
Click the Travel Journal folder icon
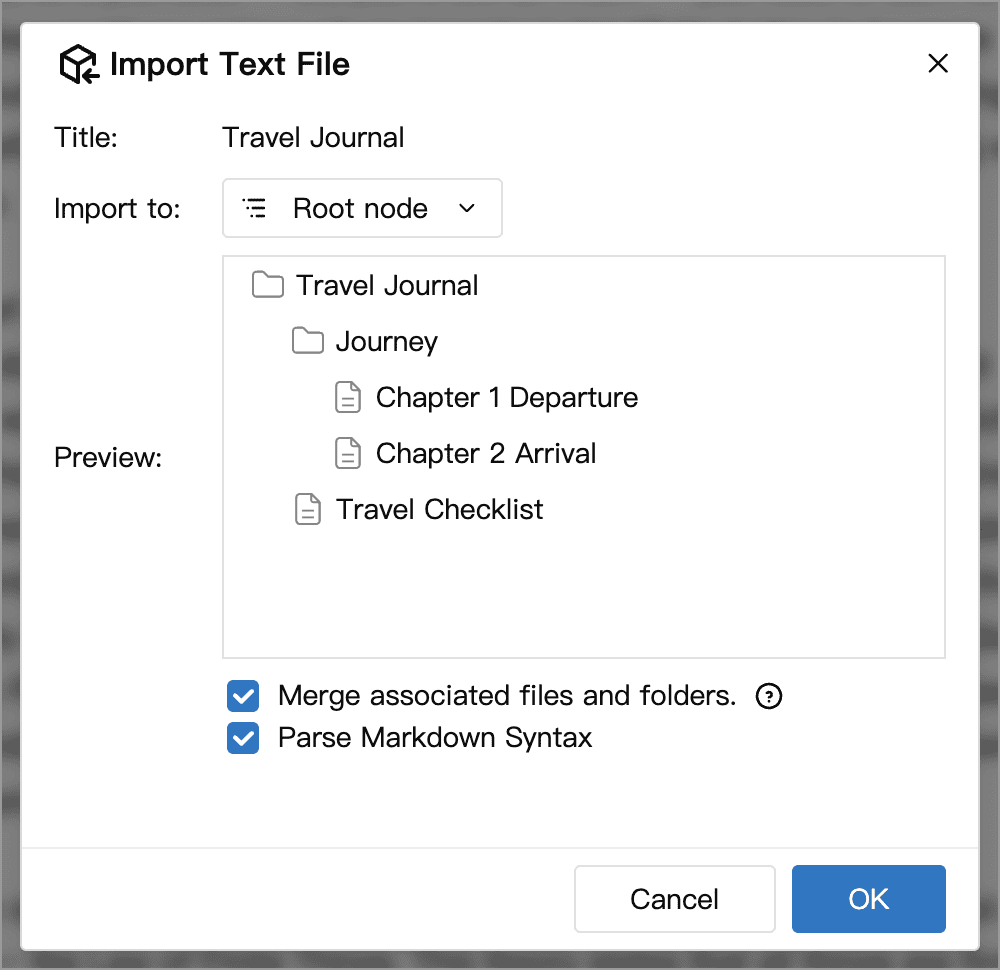268,285
